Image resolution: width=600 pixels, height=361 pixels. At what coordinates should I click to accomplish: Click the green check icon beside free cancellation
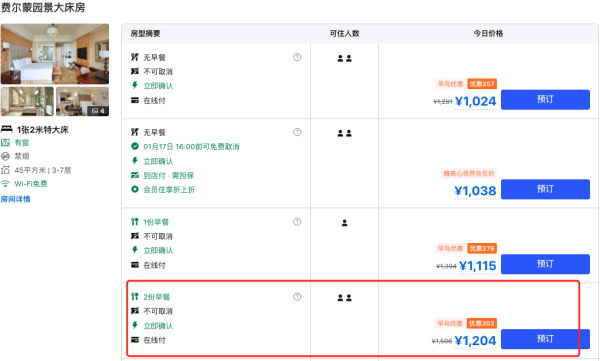[x=135, y=146]
